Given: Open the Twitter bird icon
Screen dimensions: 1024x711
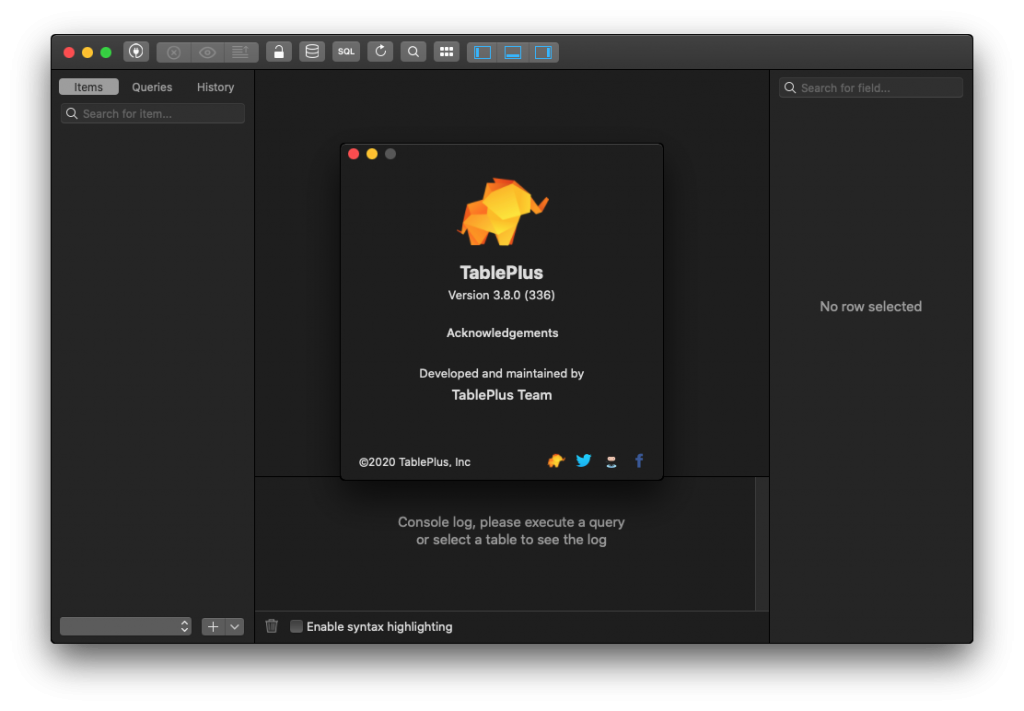Looking at the screenshot, I should pyautogui.click(x=583, y=461).
